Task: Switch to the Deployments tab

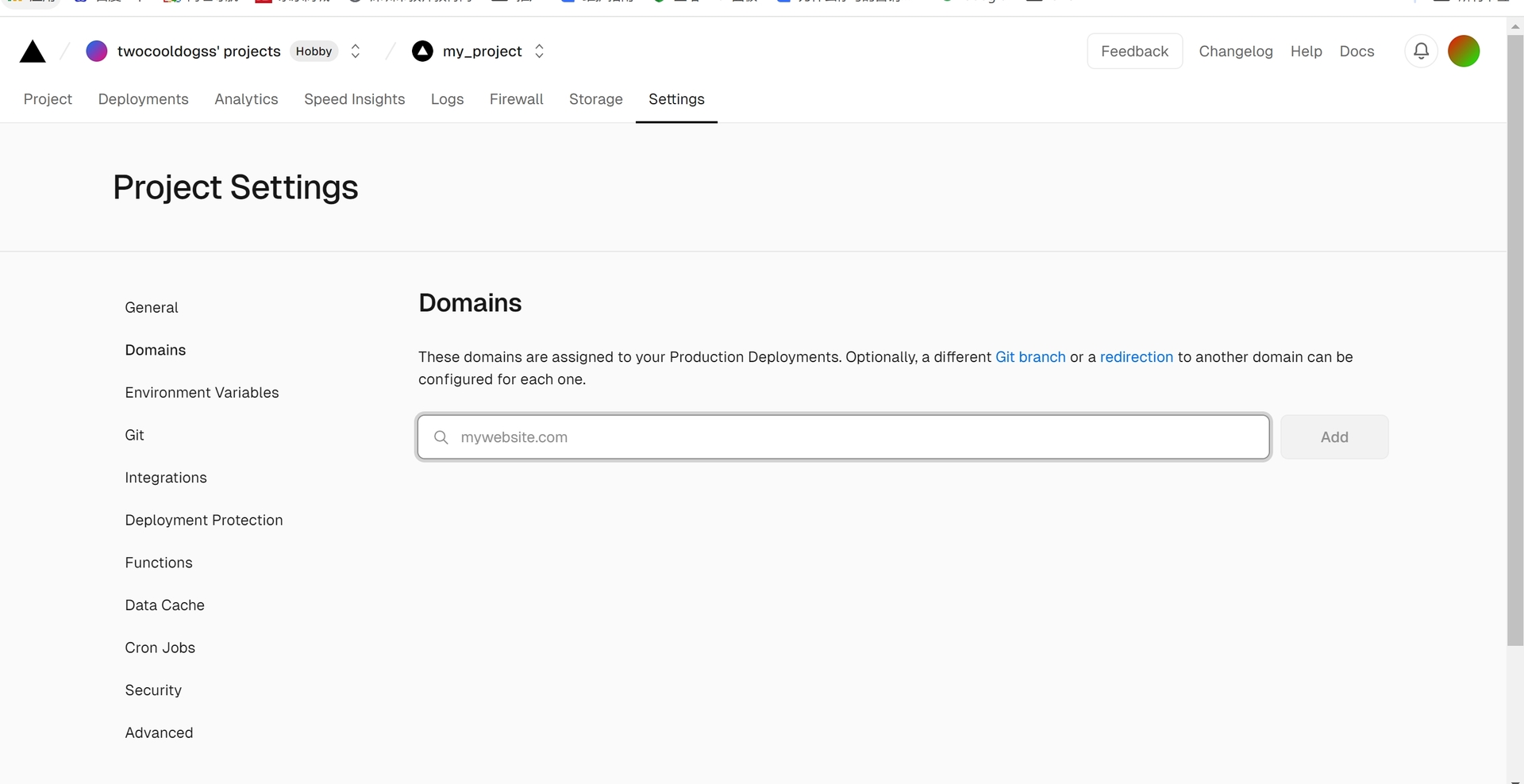Action: [143, 99]
